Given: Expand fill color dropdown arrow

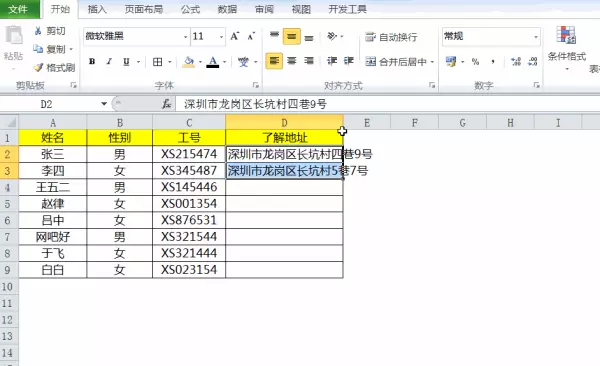Looking at the screenshot, I should coord(200,62).
